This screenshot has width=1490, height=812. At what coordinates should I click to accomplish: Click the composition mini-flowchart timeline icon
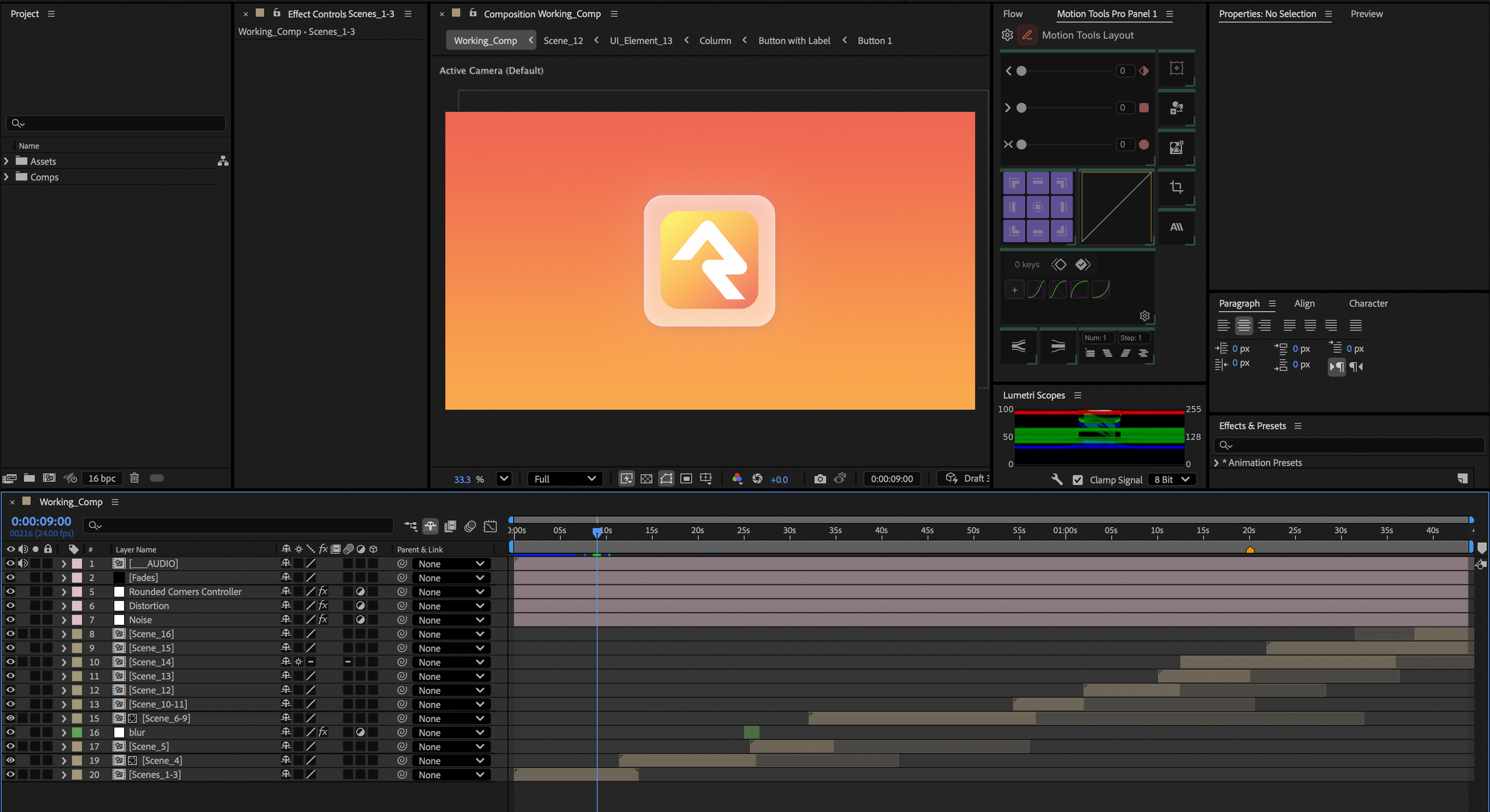[411, 526]
